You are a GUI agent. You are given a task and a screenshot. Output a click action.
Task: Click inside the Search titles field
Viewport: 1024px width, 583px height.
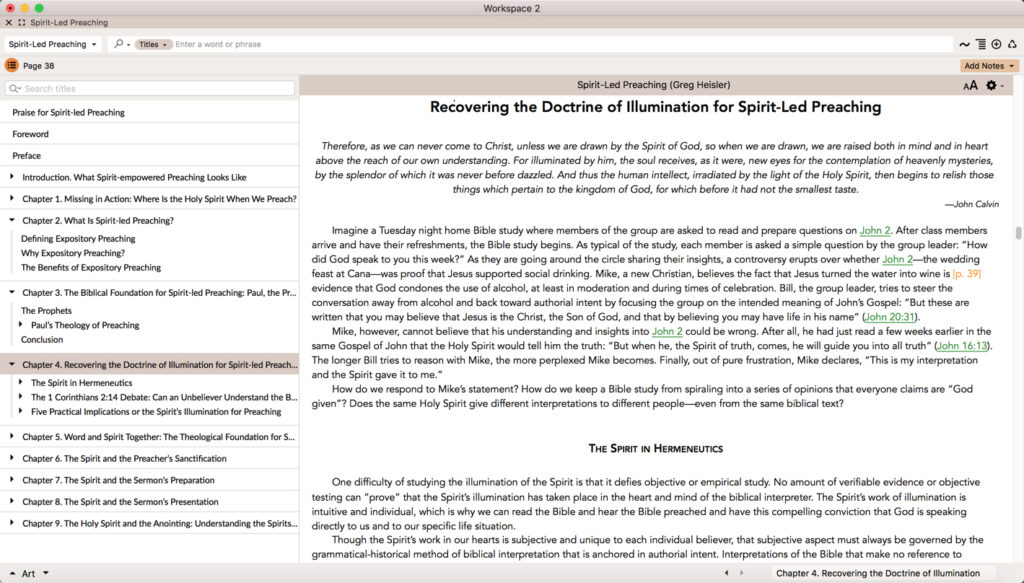[x=150, y=88]
